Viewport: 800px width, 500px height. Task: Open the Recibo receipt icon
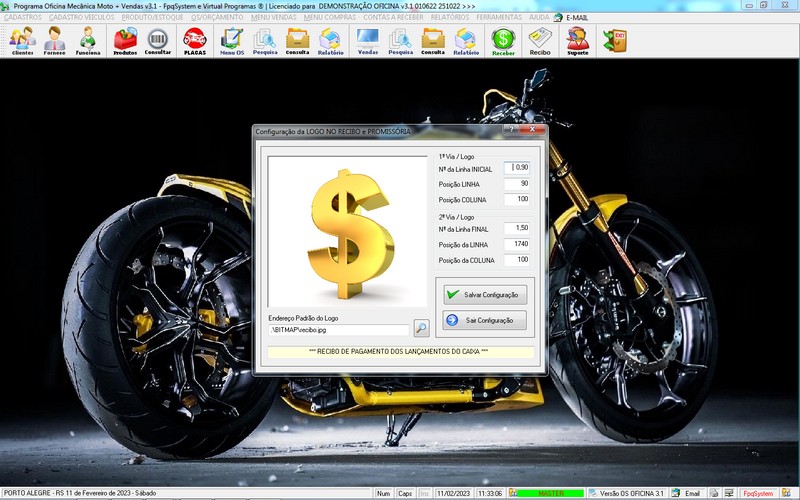point(540,41)
